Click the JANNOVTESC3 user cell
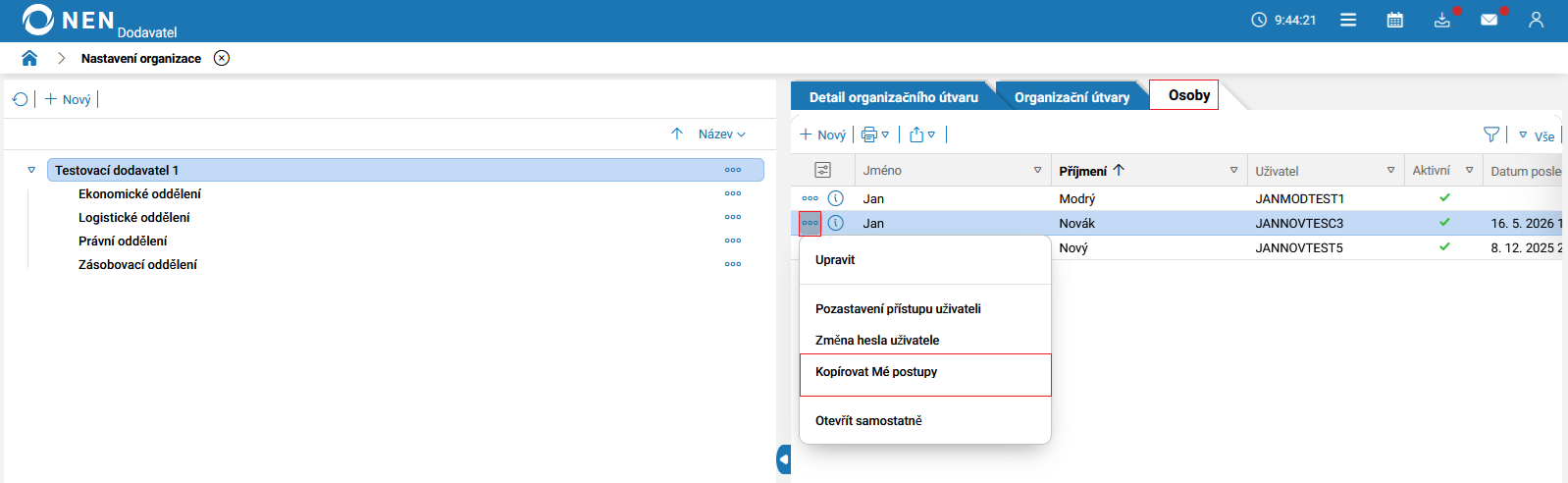This screenshot has height=483, width=1568. 1299,223
